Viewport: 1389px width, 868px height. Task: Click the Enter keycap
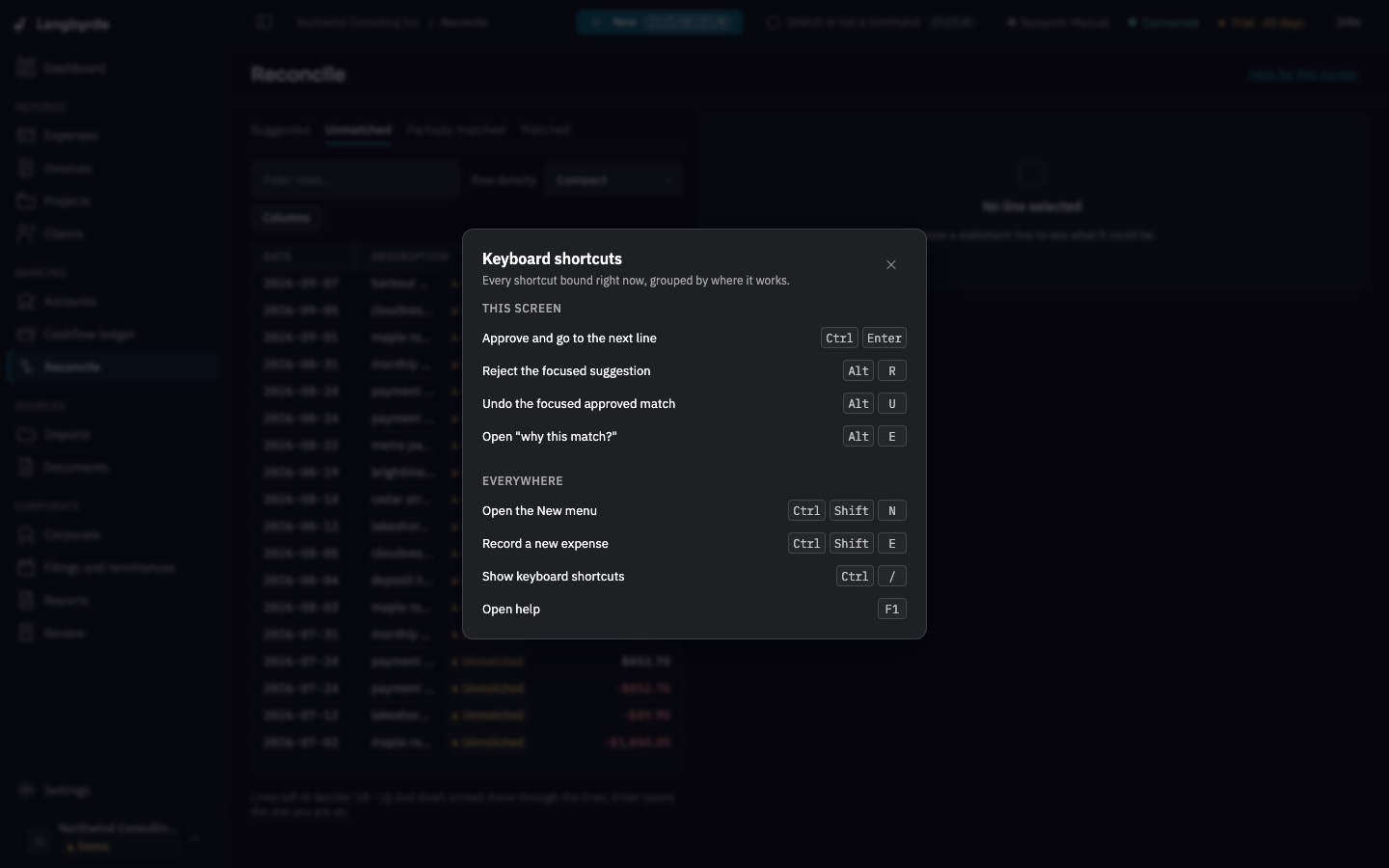(x=885, y=339)
